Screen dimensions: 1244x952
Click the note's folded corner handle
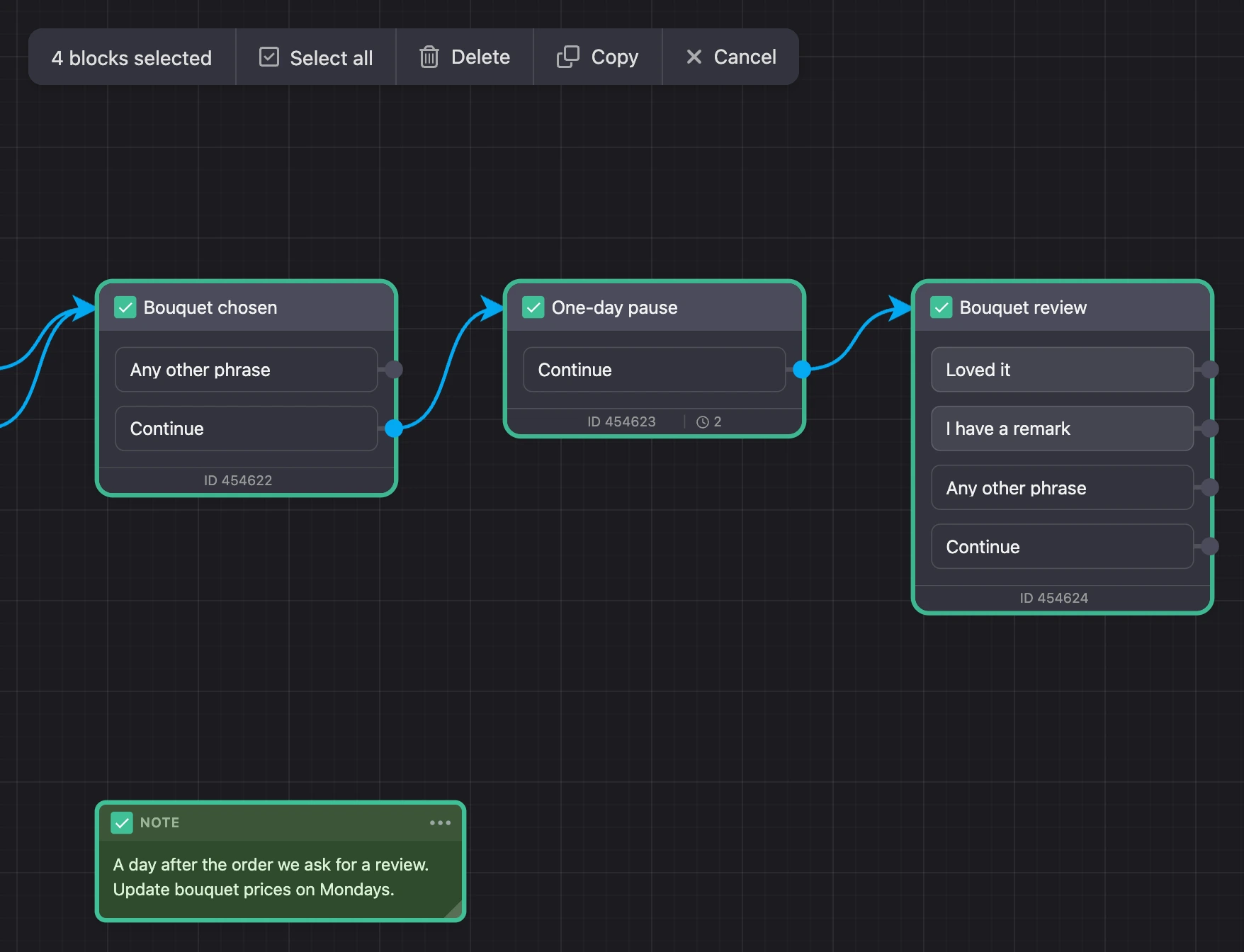[x=453, y=909]
